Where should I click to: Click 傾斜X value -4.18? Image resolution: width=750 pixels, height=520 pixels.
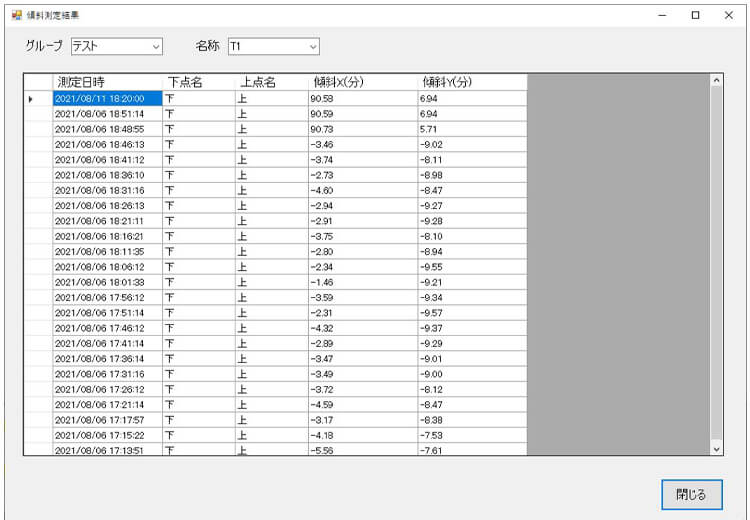pos(363,435)
